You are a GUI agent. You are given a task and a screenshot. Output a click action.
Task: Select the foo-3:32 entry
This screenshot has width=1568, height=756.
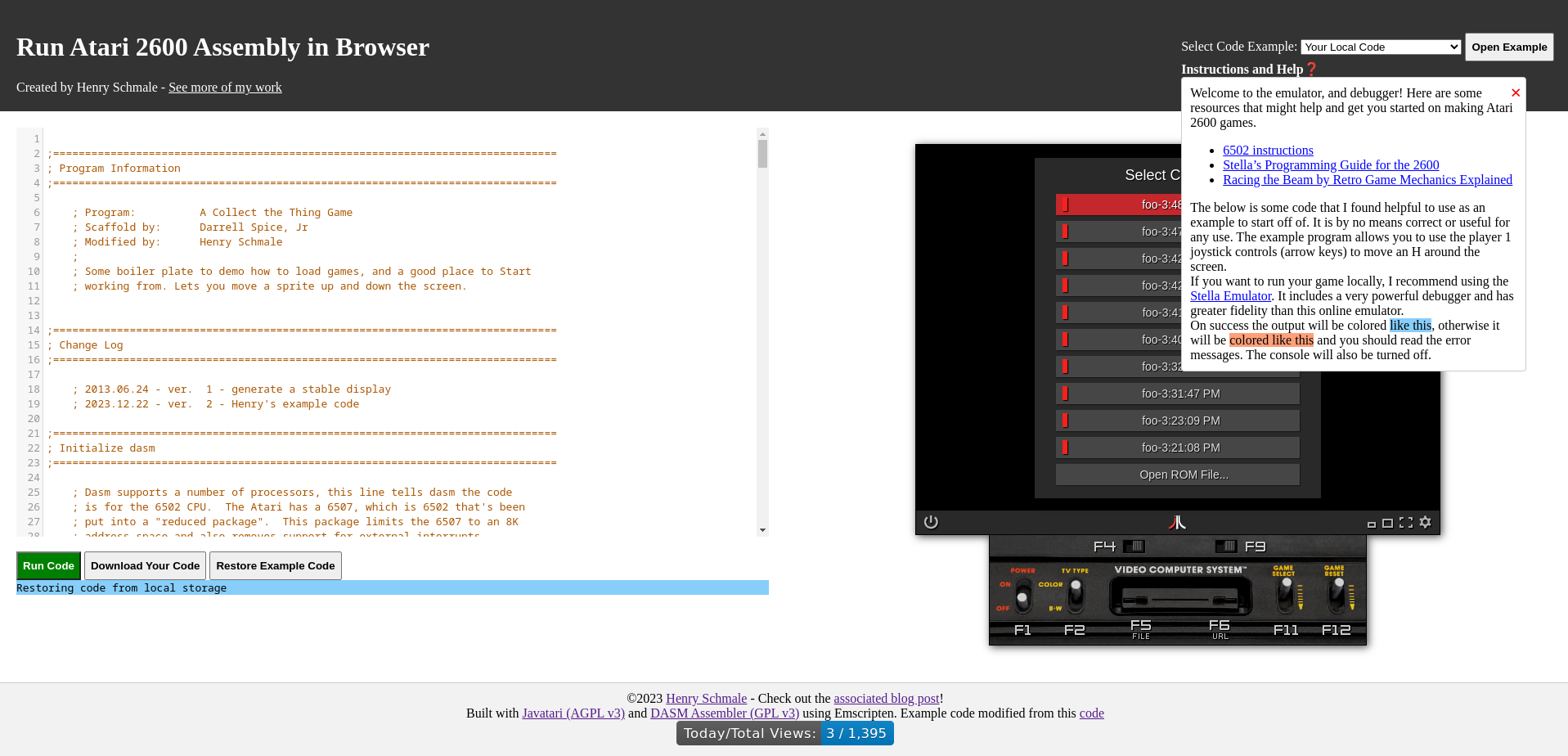(1119, 367)
